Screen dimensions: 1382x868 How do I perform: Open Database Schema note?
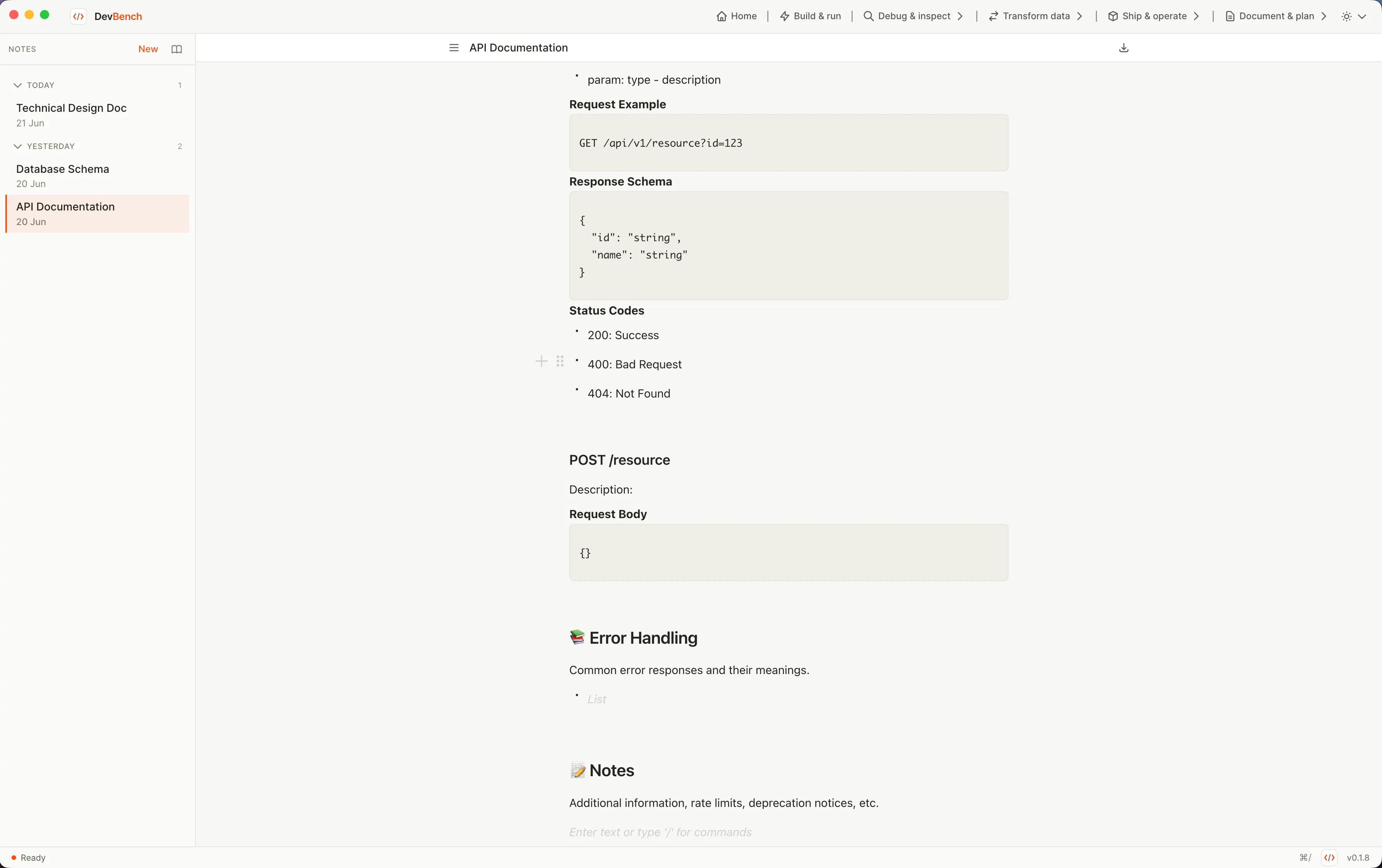pos(97,176)
